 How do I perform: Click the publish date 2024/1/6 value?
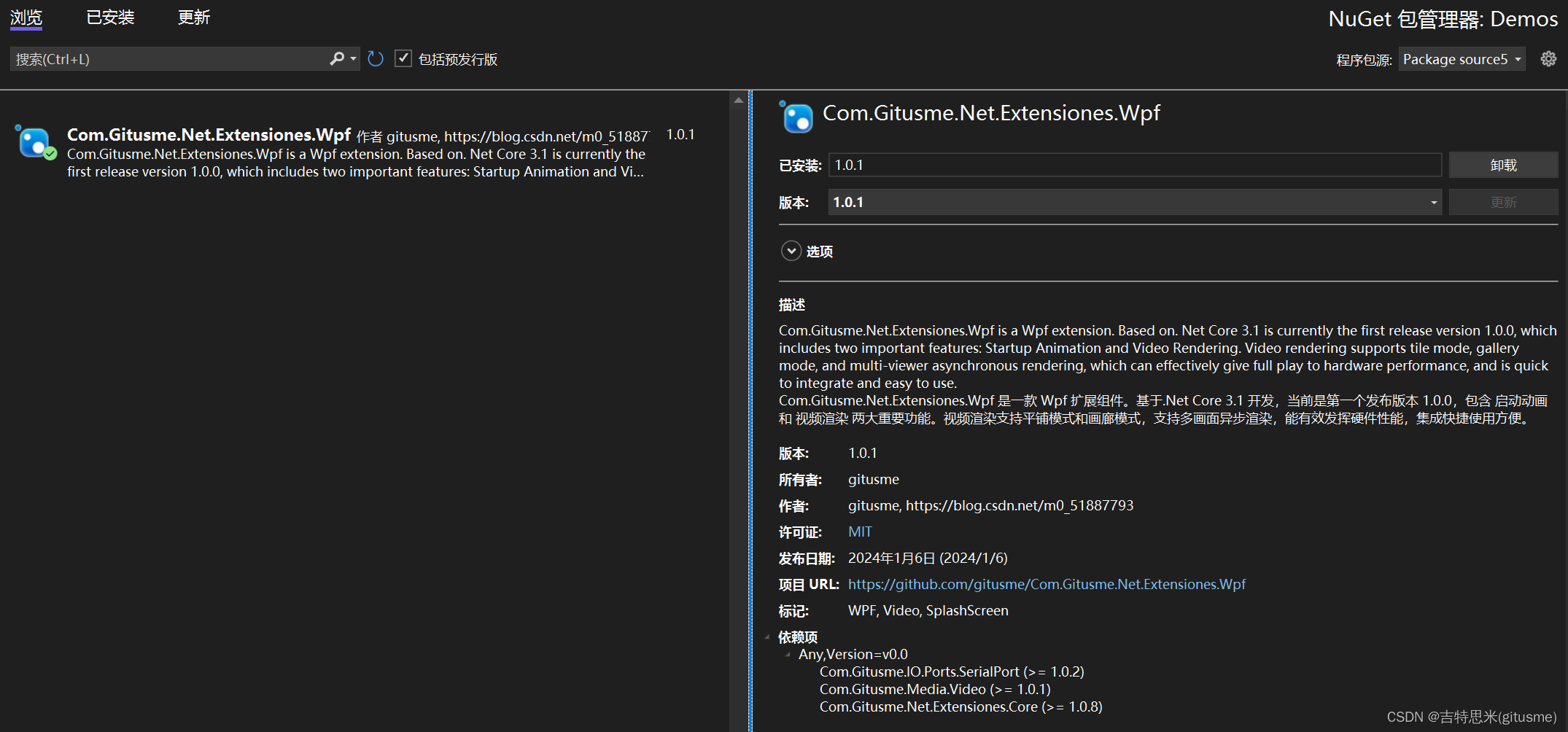[928, 558]
